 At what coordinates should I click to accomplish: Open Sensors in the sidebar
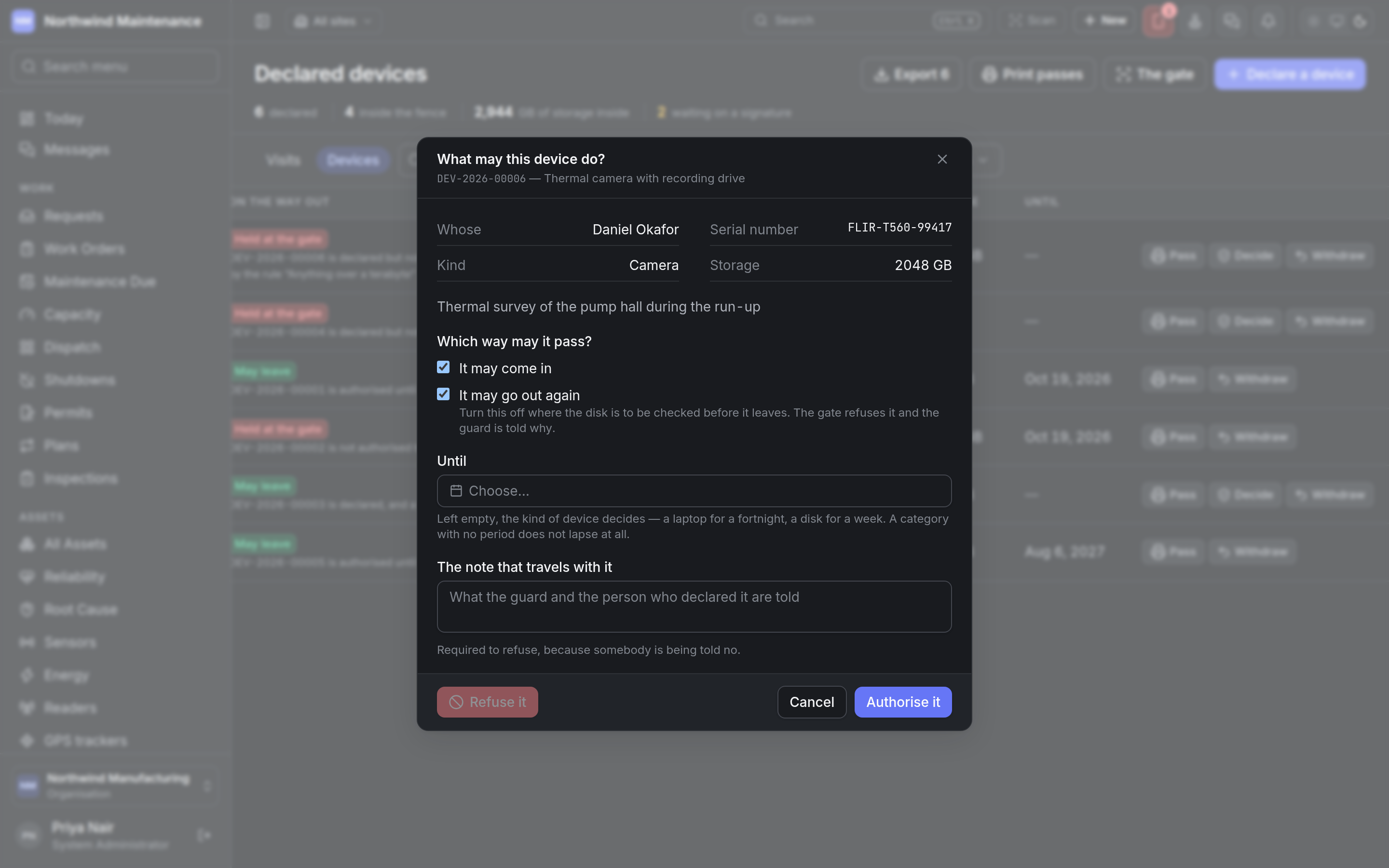115,642
